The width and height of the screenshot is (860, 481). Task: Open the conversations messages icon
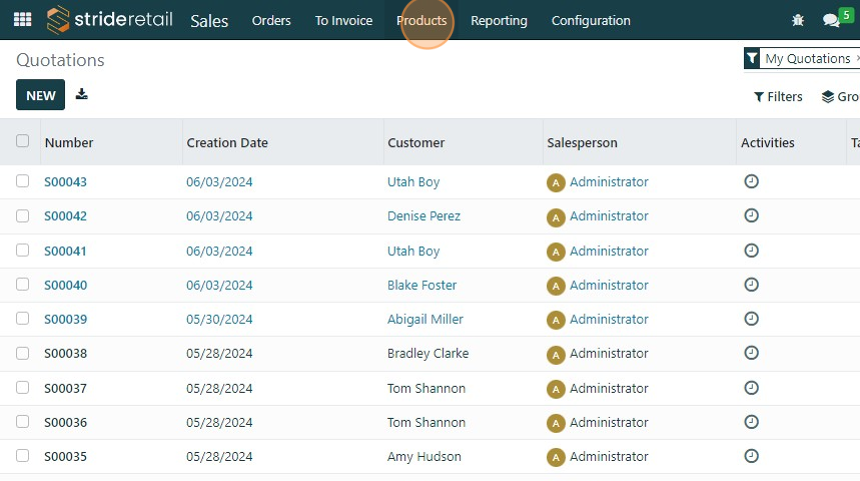coord(830,20)
